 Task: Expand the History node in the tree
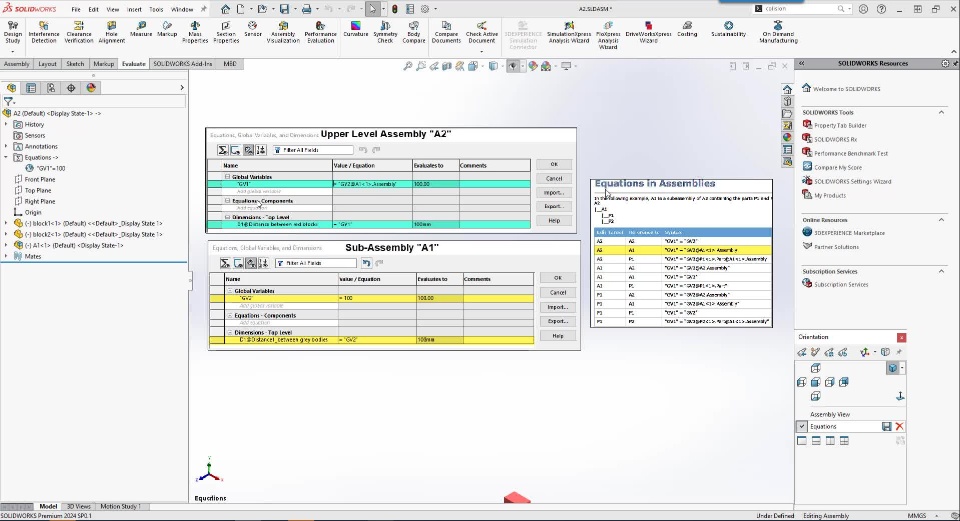click(x=6, y=124)
